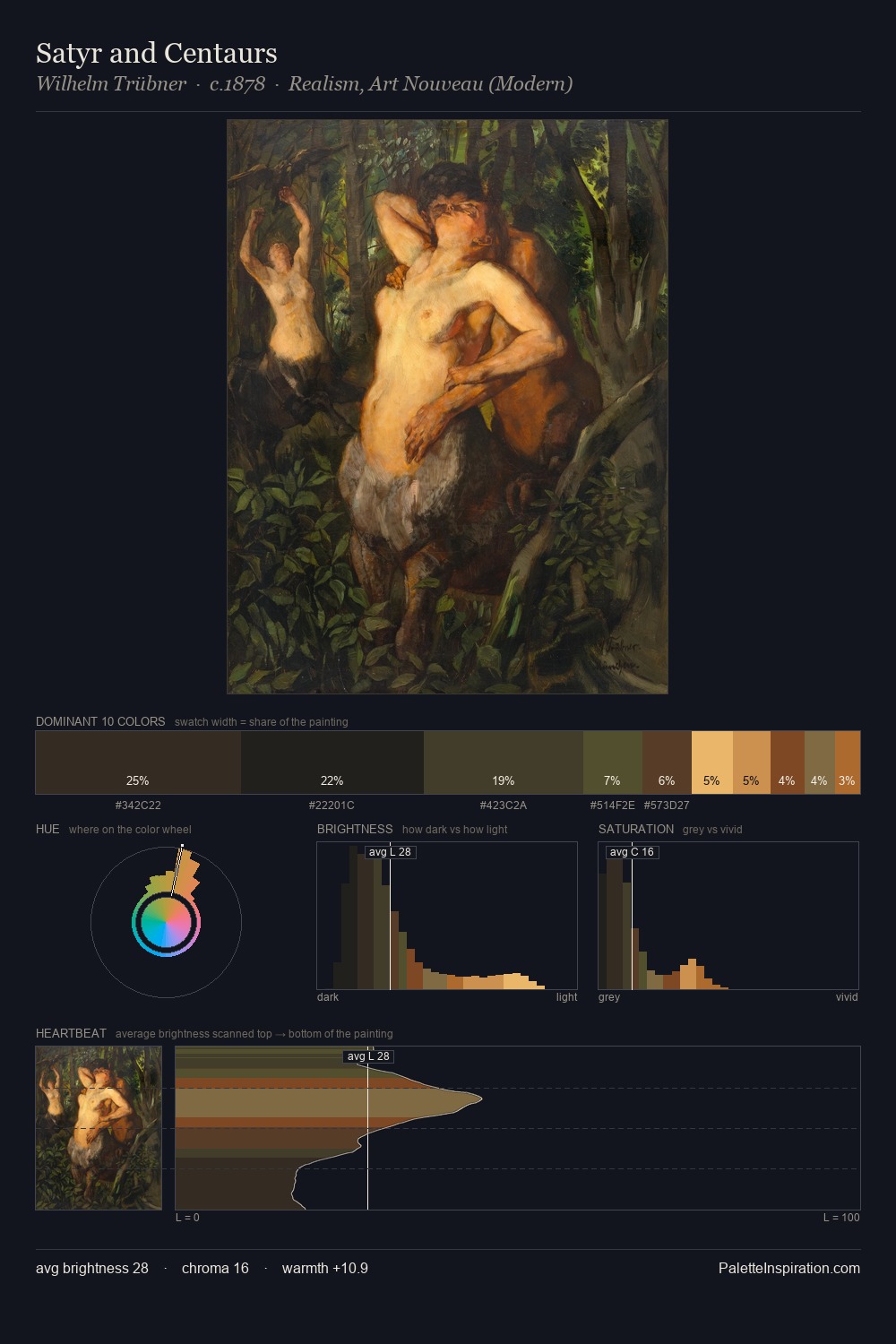Click the 'chroma 16' footer stat
Screen dimensions: 896x1344
215,1268
